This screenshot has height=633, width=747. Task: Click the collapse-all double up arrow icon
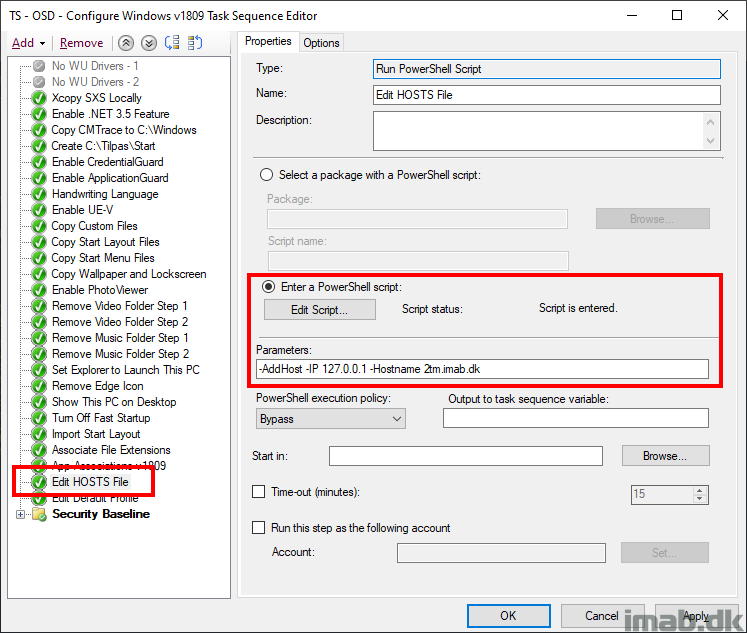click(126, 43)
